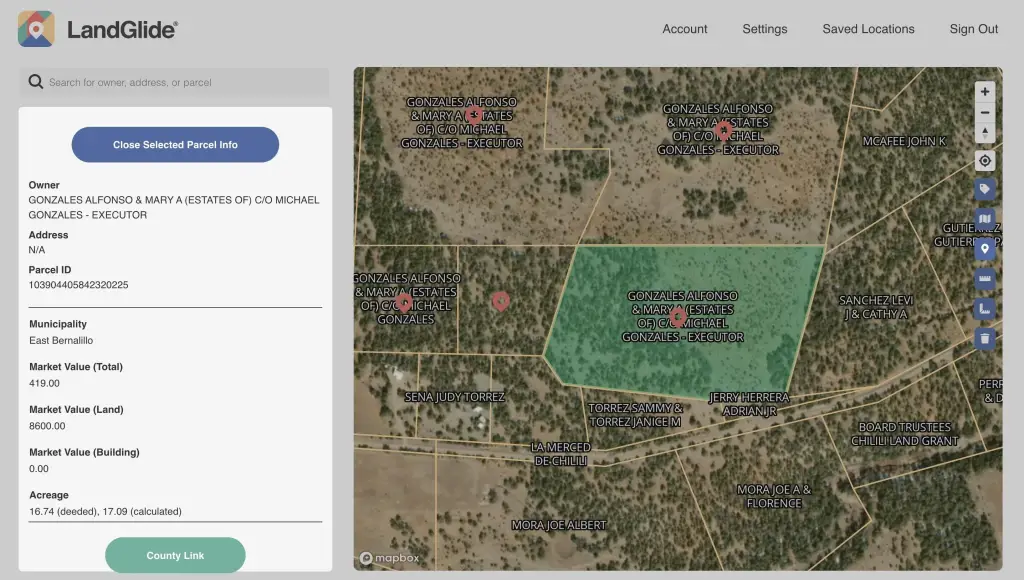Activate the ruler distance measure tool
1024x580 pixels.
click(x=985, y=279)
